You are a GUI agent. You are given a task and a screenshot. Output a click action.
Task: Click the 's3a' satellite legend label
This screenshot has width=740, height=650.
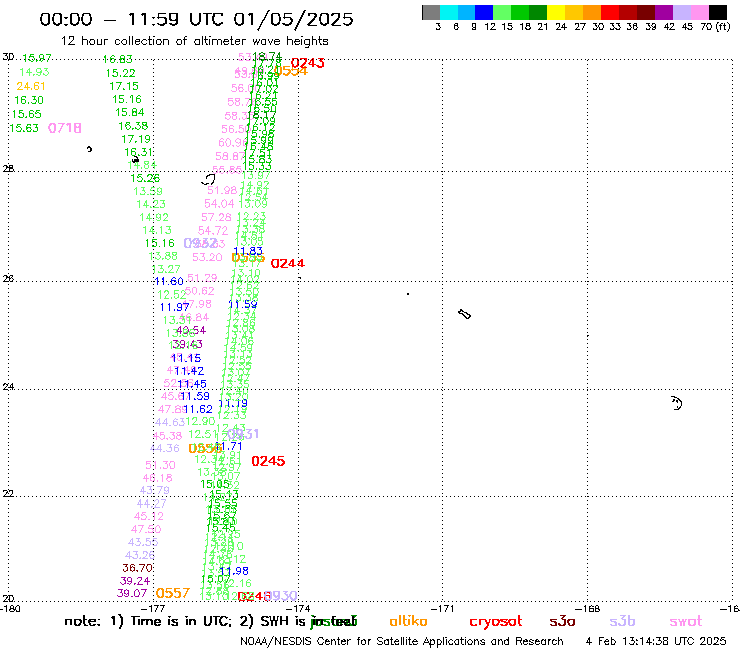[x=562, y=621]
